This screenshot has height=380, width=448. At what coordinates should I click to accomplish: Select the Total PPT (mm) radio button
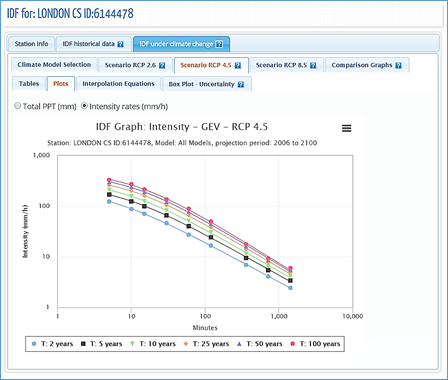pos(17,106)
